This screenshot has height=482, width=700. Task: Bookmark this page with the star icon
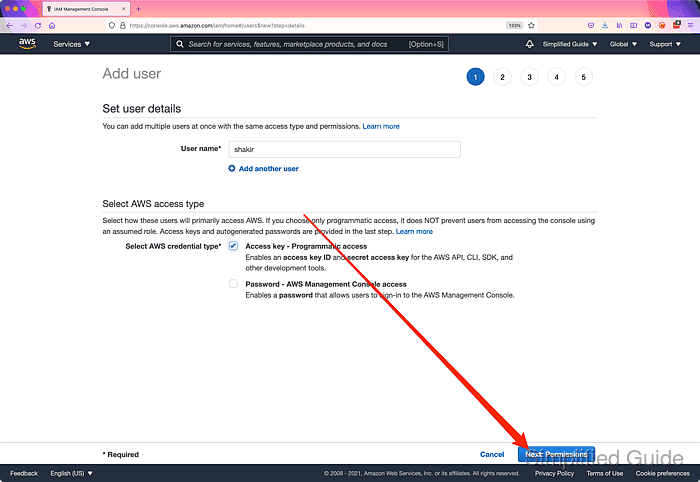point(531,25)
